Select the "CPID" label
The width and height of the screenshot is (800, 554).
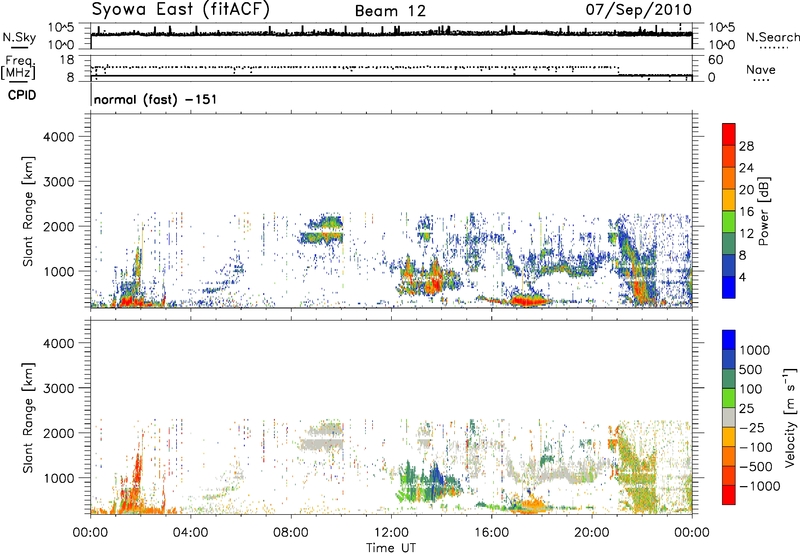click(22, 95)
